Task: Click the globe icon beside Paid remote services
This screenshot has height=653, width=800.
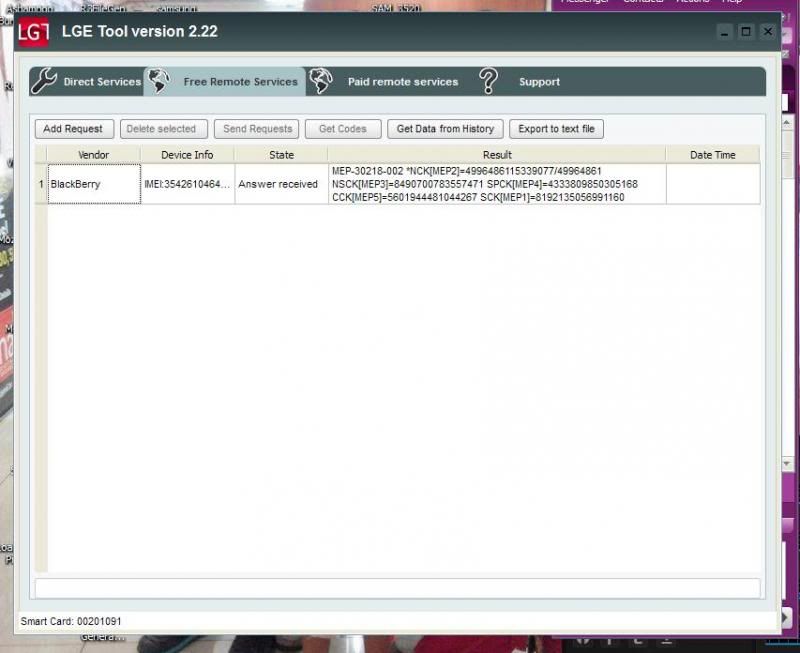Action: click(321, 81)
